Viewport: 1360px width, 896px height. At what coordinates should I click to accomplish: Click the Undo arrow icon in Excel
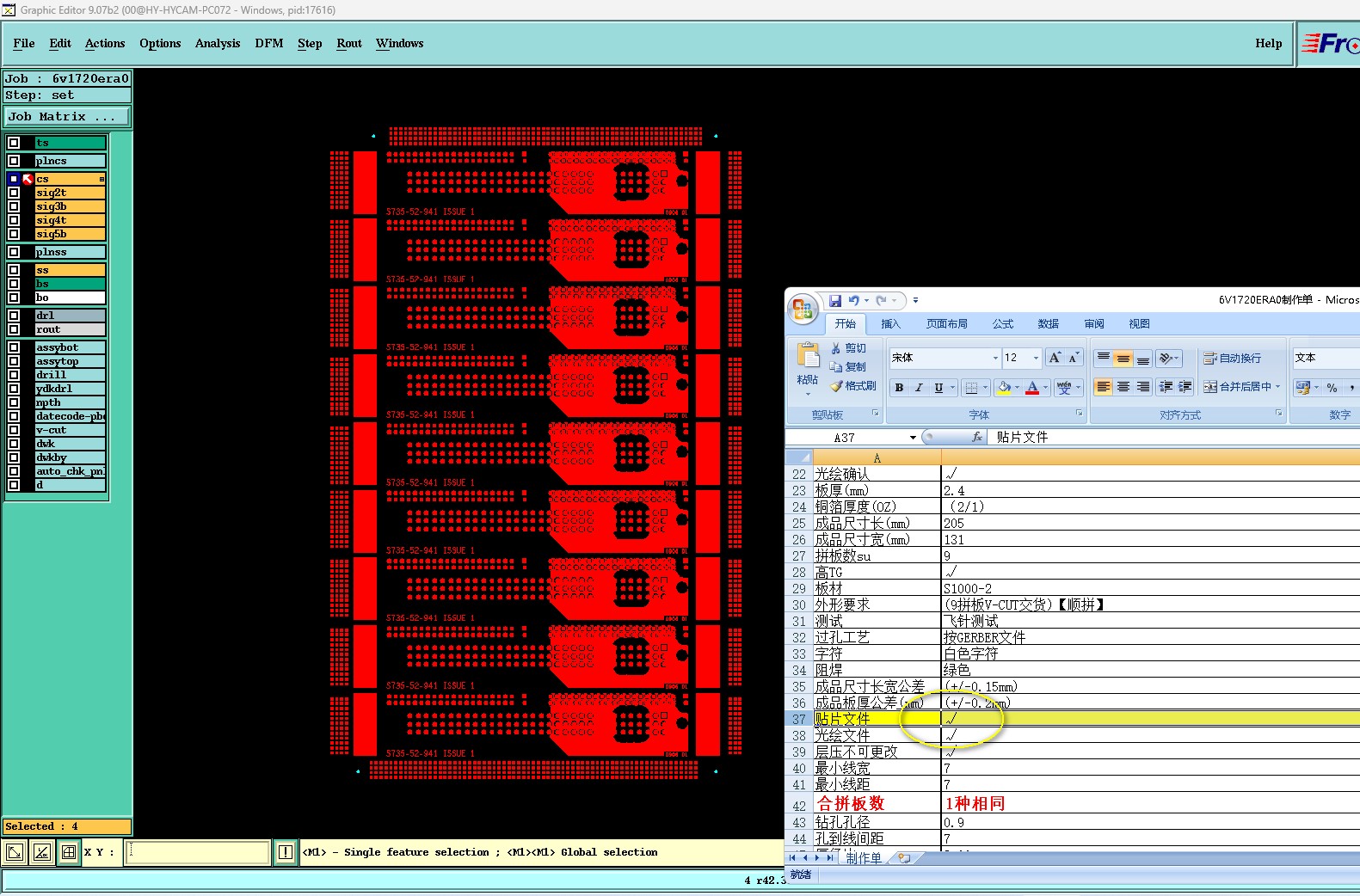point(854,300)
